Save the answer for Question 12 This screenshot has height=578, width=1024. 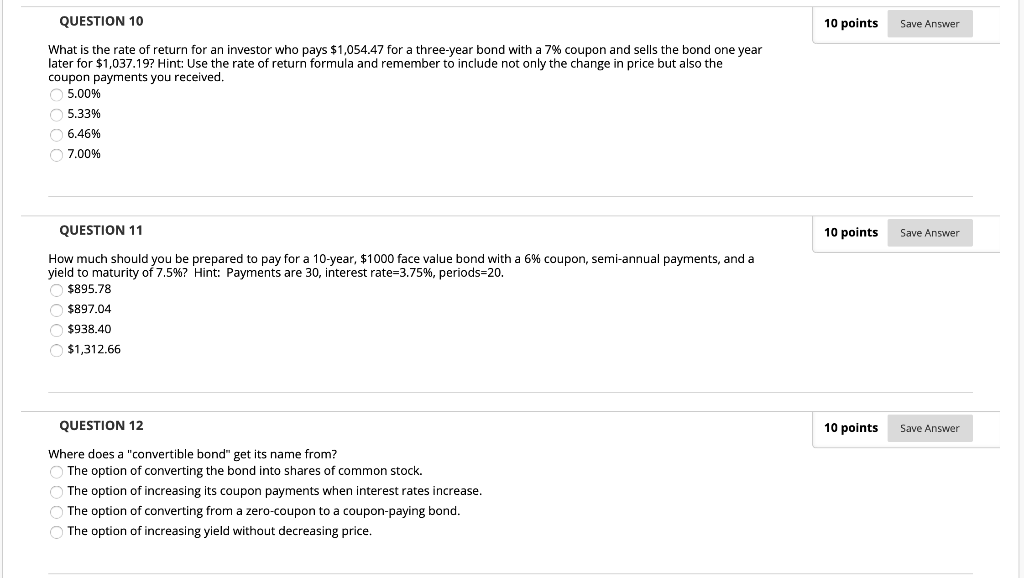(929, 427)
